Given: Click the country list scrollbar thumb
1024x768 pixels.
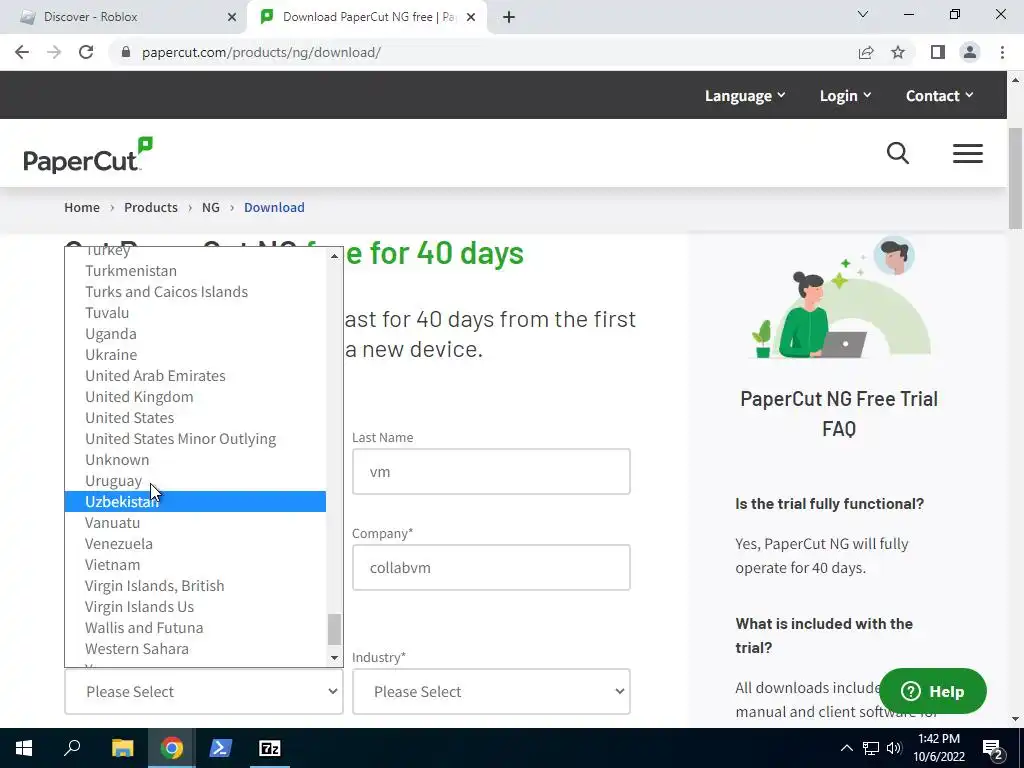Looking at the screenshot, I should point(334,629).
